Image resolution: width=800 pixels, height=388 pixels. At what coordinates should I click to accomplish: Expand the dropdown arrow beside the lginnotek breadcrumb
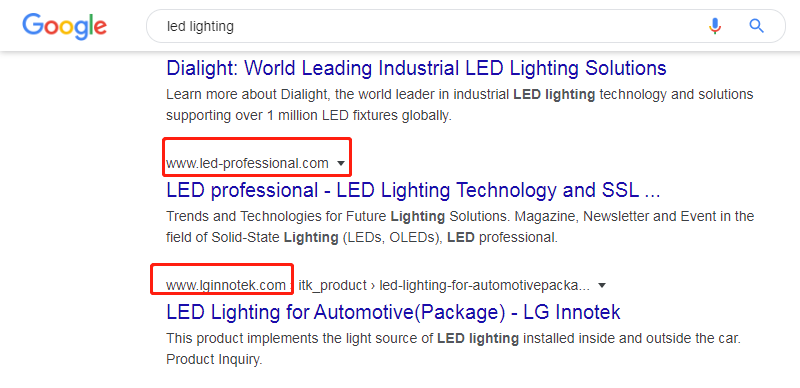coord(602,285)
